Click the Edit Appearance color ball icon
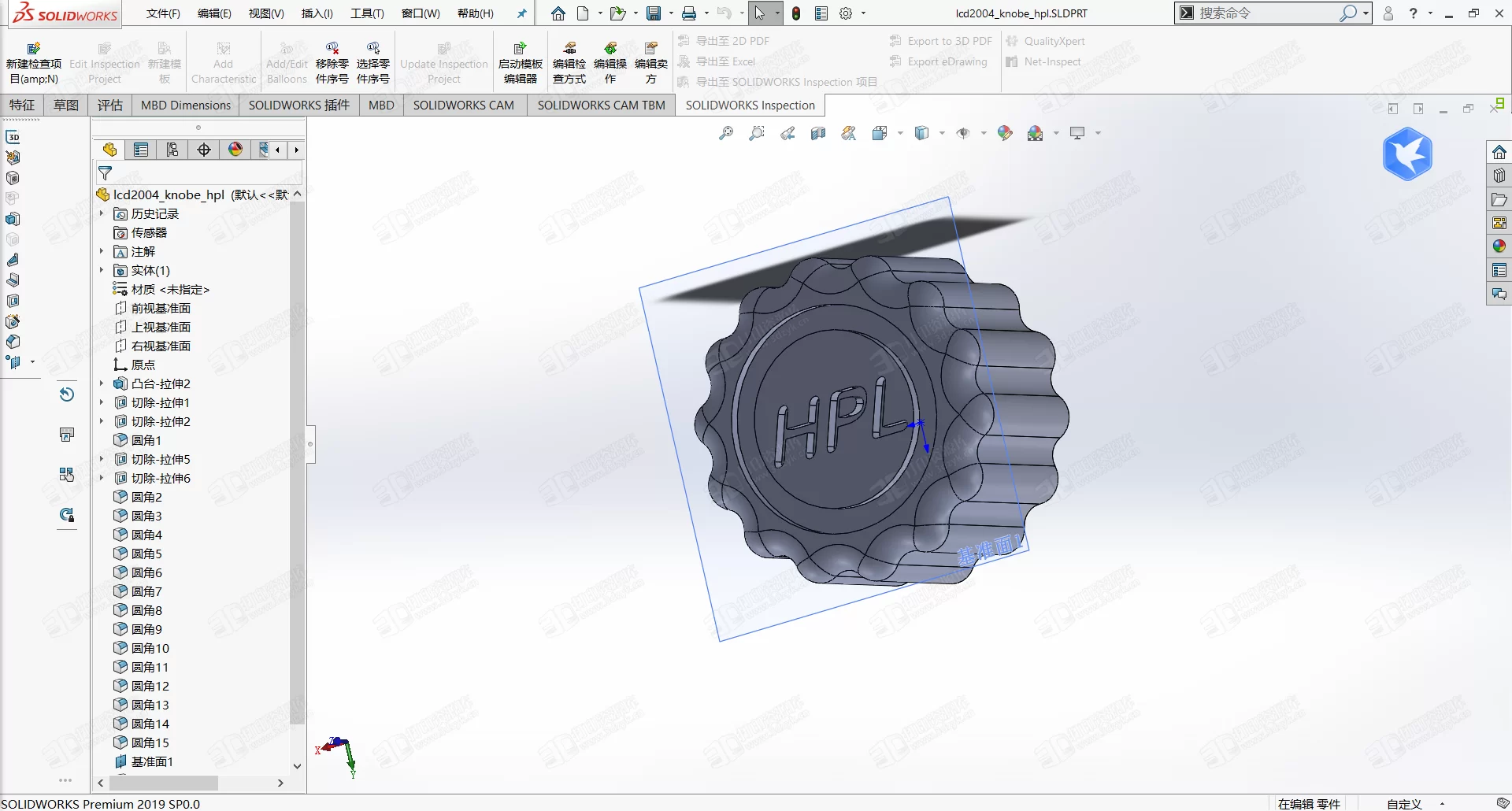Viewport: 1512px width, 811px height. 1005,133
